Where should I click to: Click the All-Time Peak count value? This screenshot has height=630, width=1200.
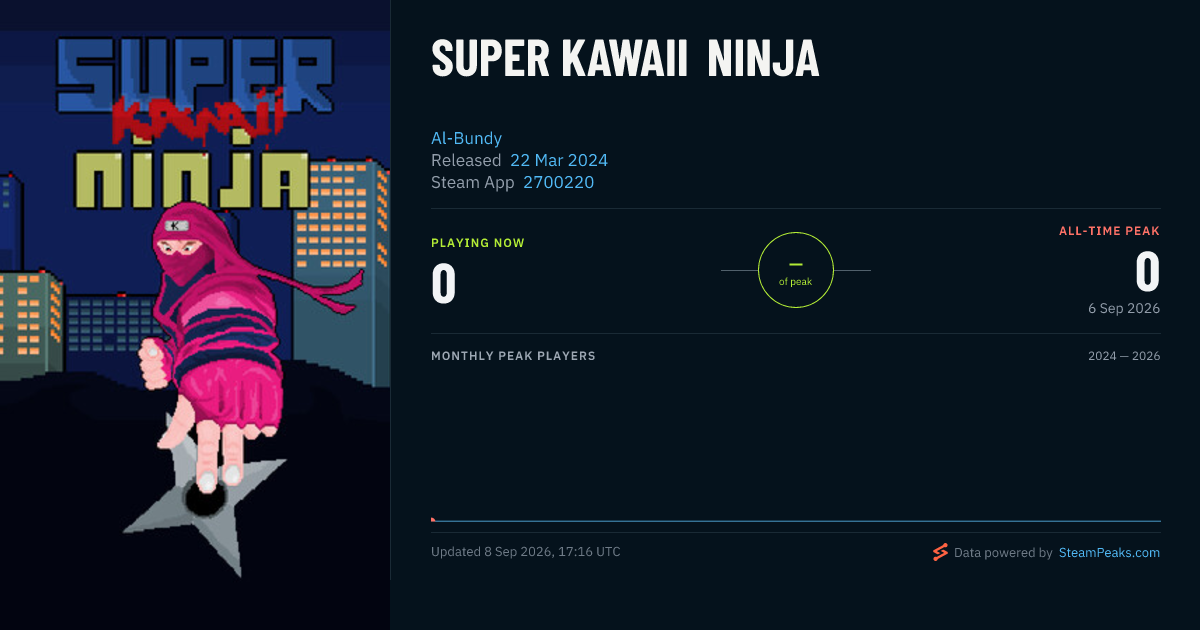pos(1148,271)
